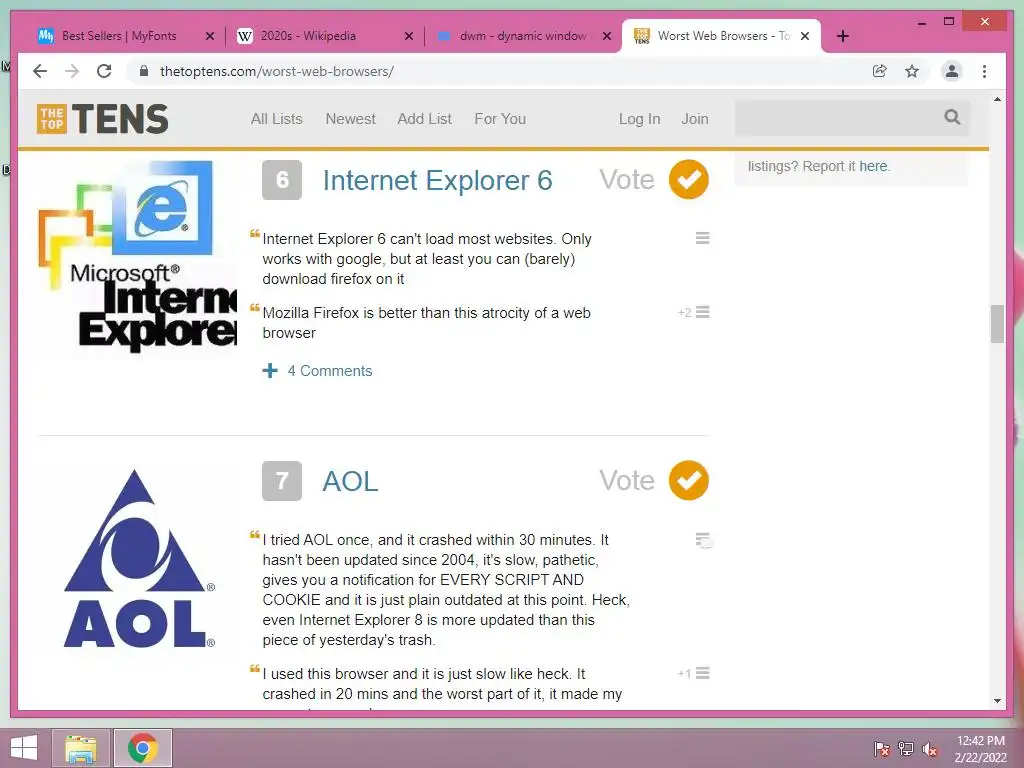The width and height of the screenshot is (1024, 768).
Task: Bookmark this page with the star icon
Action: [x=912, y=71]
